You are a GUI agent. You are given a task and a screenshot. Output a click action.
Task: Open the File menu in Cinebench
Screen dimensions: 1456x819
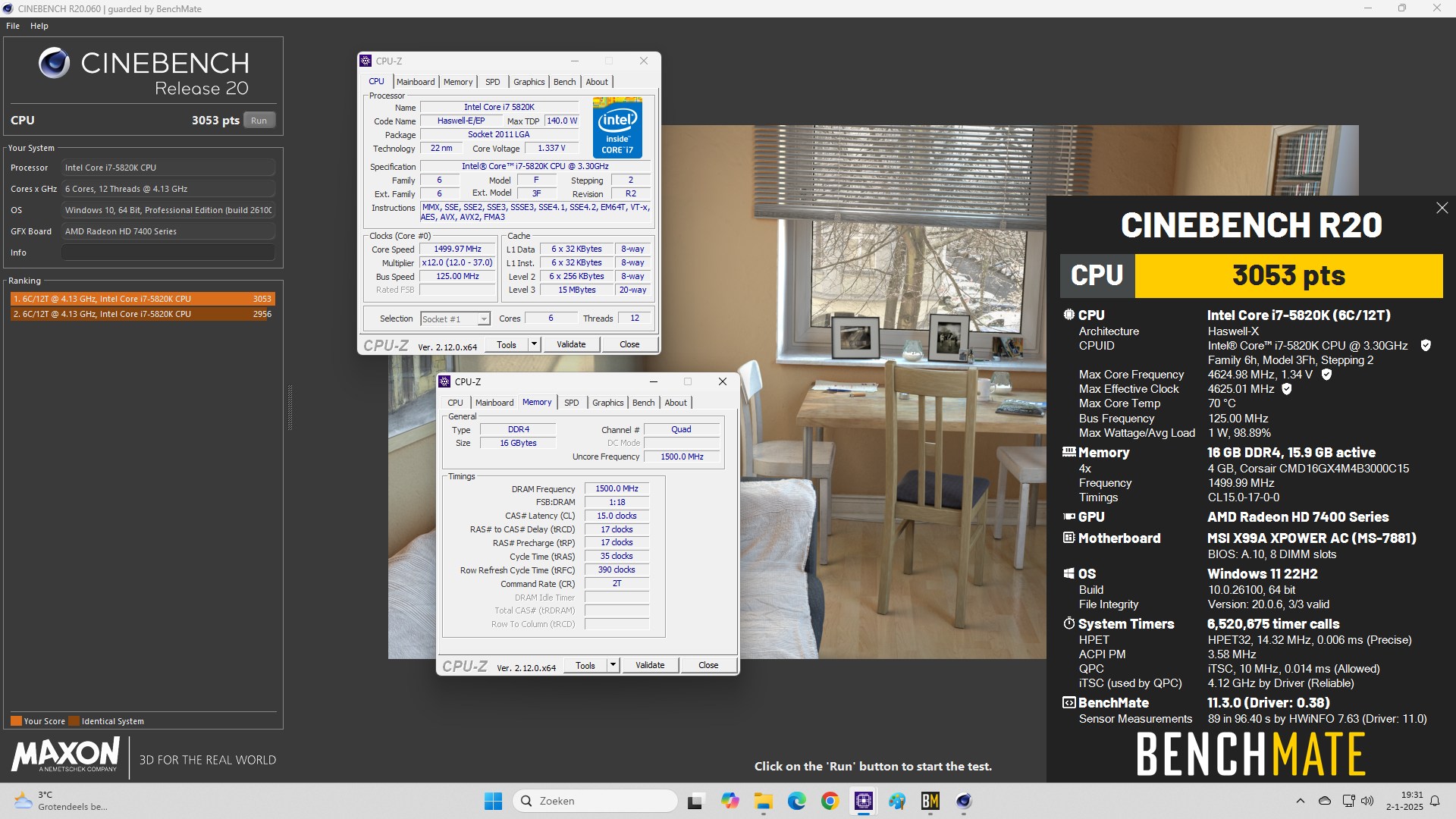(x=13, y=26)
